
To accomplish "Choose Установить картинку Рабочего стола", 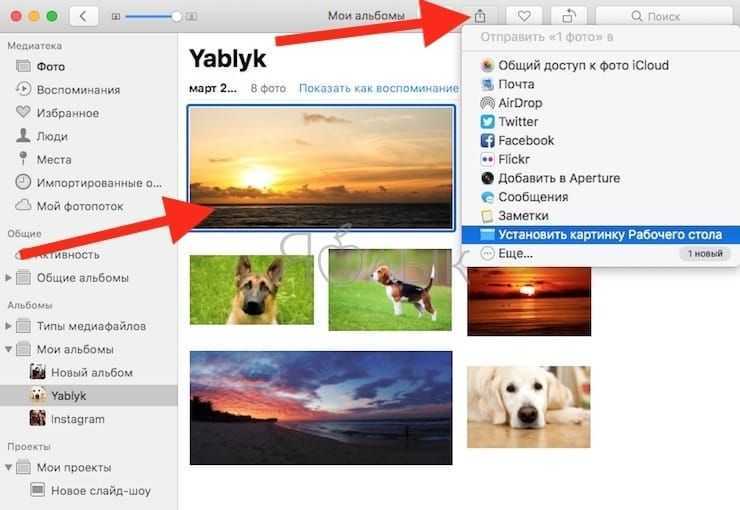I will pos(600,234).
